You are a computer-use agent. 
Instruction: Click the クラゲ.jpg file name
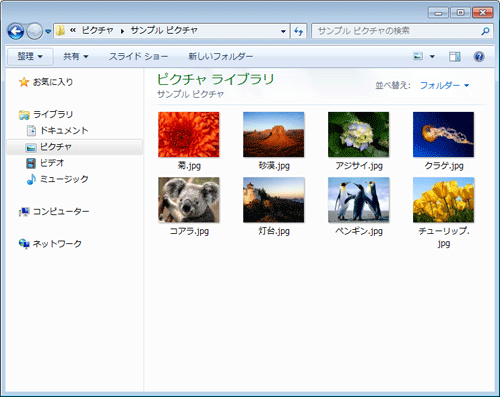[444, 166]
